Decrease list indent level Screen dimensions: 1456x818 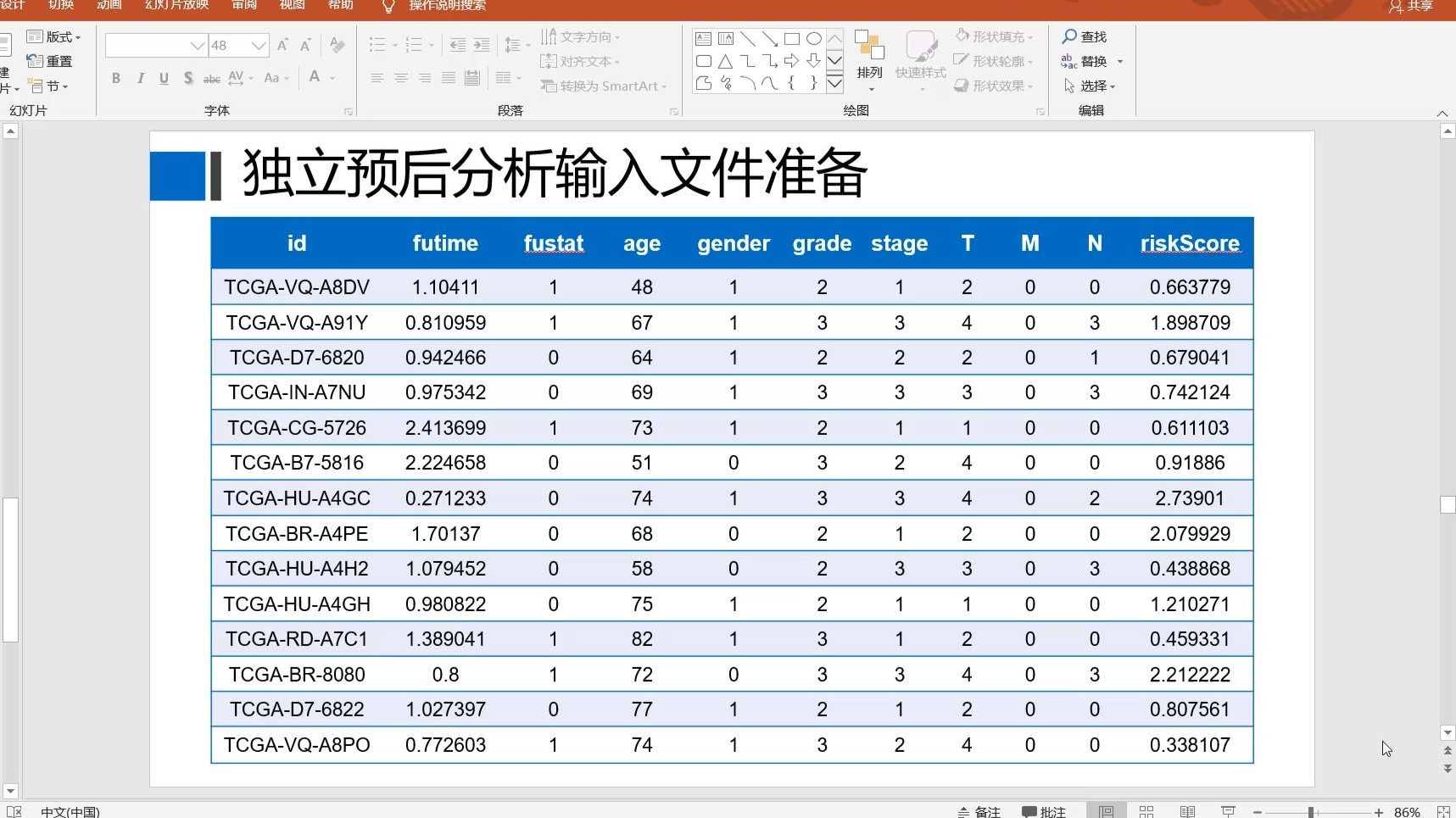point(458,45)
